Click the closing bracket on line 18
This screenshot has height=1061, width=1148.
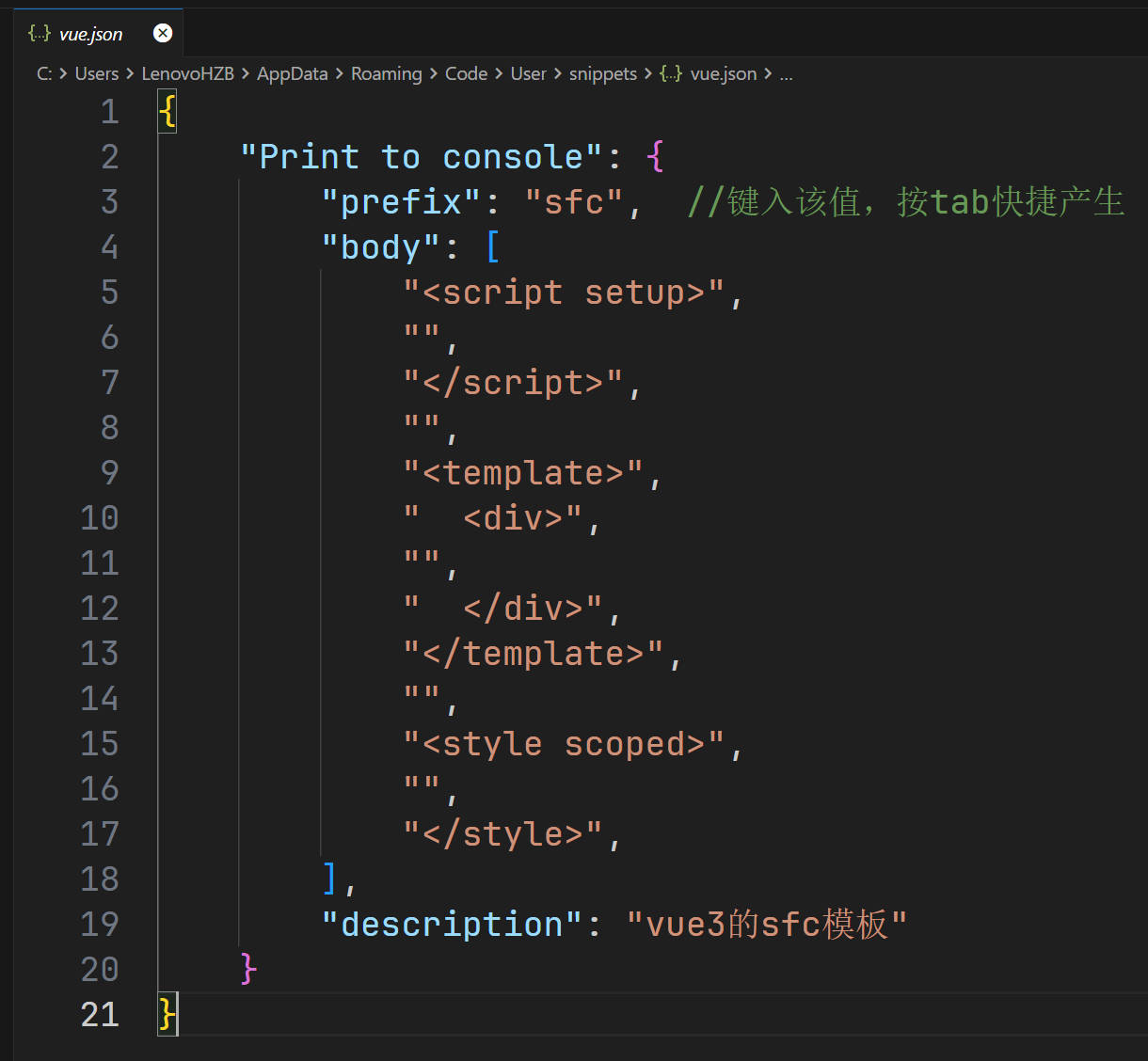pyautogui.click(x=329, y=879)
